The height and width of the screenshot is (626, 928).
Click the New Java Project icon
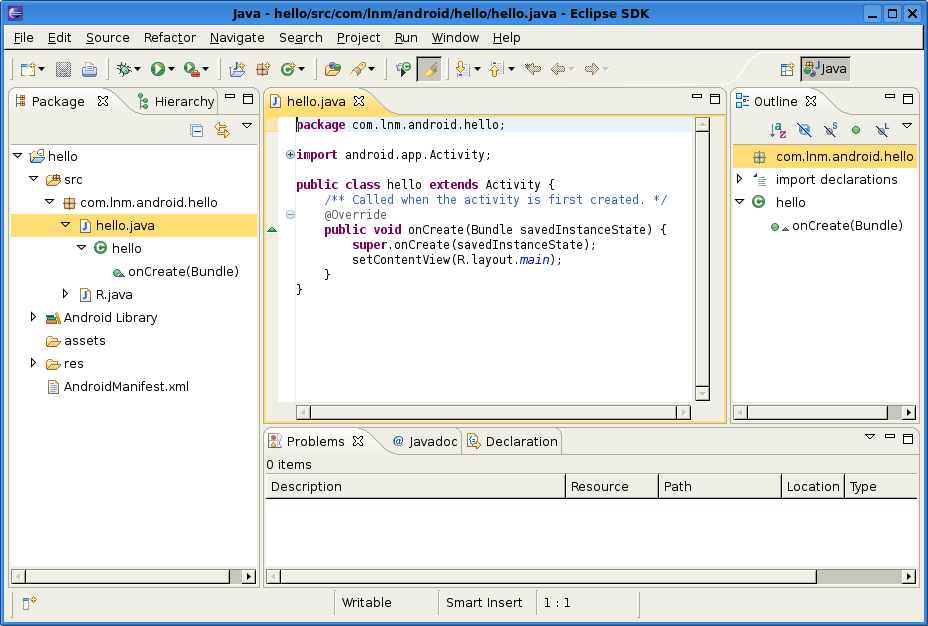point(237,69)
